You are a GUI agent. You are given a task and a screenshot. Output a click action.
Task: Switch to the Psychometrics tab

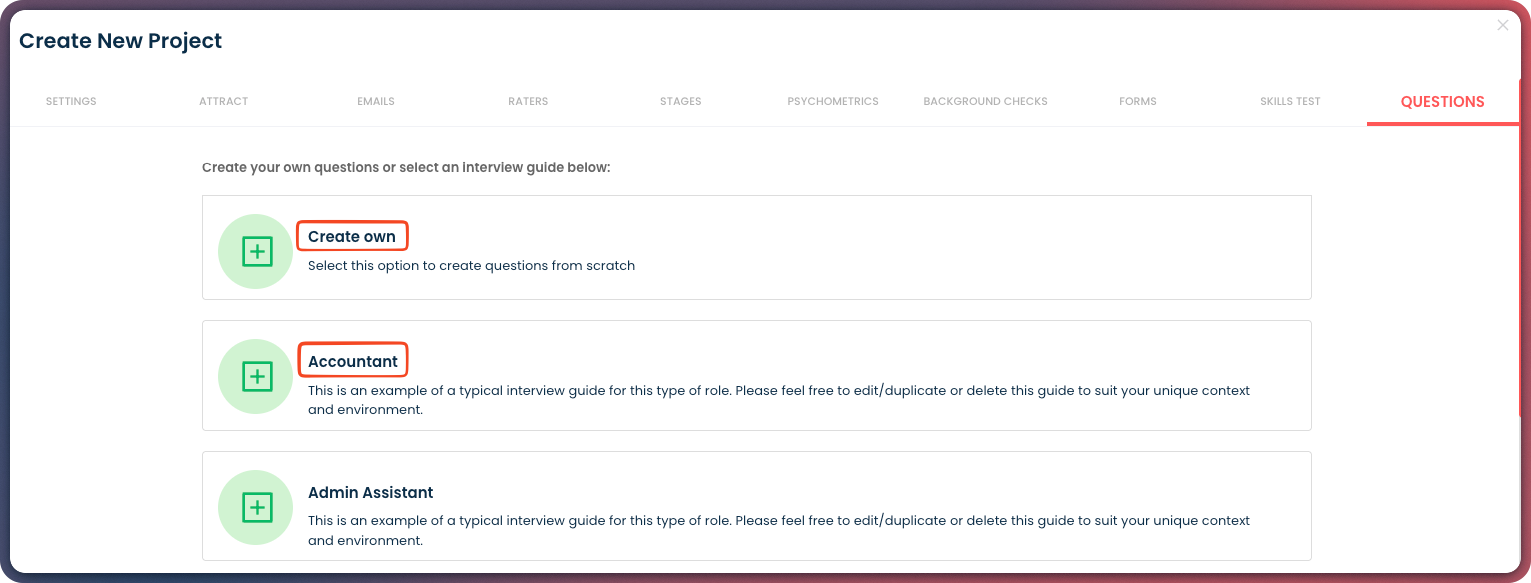click(833, 101)
